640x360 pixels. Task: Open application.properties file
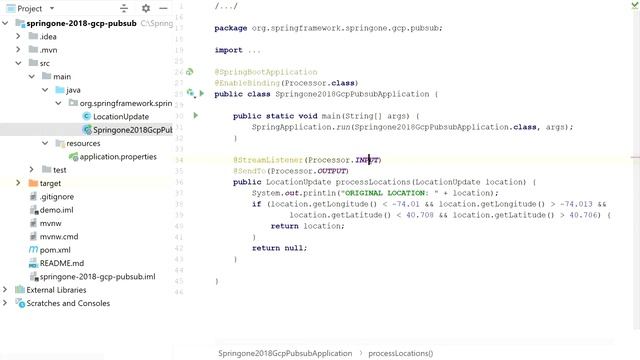coord(118,157)
